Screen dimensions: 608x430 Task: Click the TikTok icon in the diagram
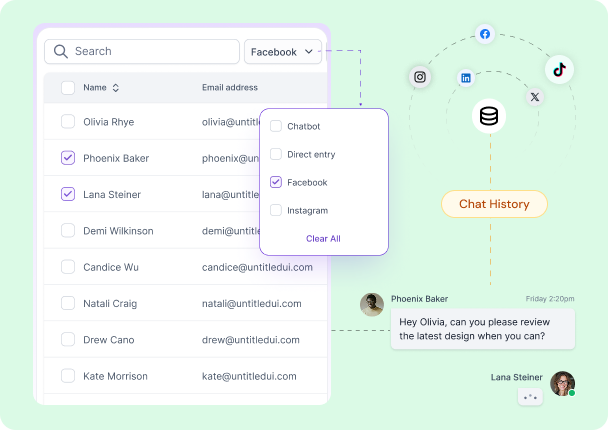(x=559, y=69)
